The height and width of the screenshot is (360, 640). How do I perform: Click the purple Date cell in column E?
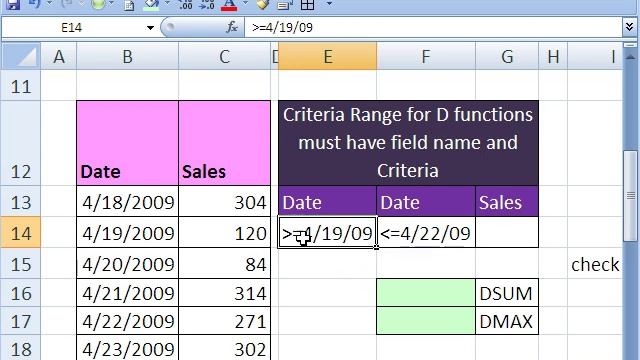pos(327,202)
